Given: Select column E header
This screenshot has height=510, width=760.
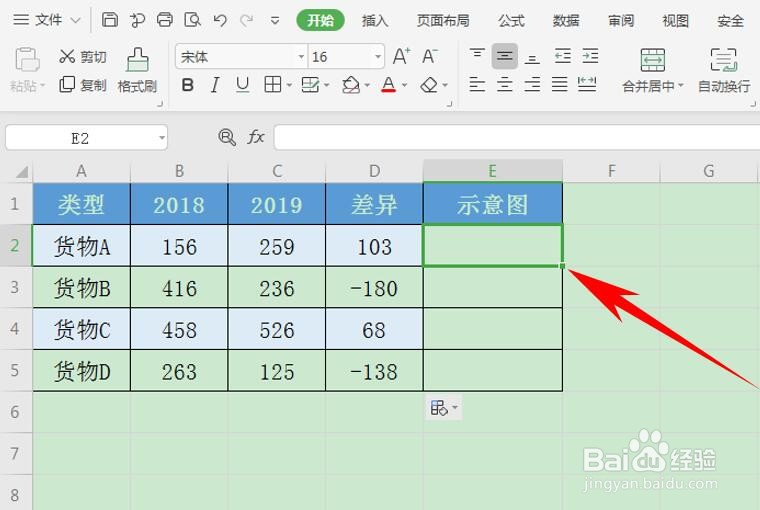Looking at the screenshot, I should [492, 171].
